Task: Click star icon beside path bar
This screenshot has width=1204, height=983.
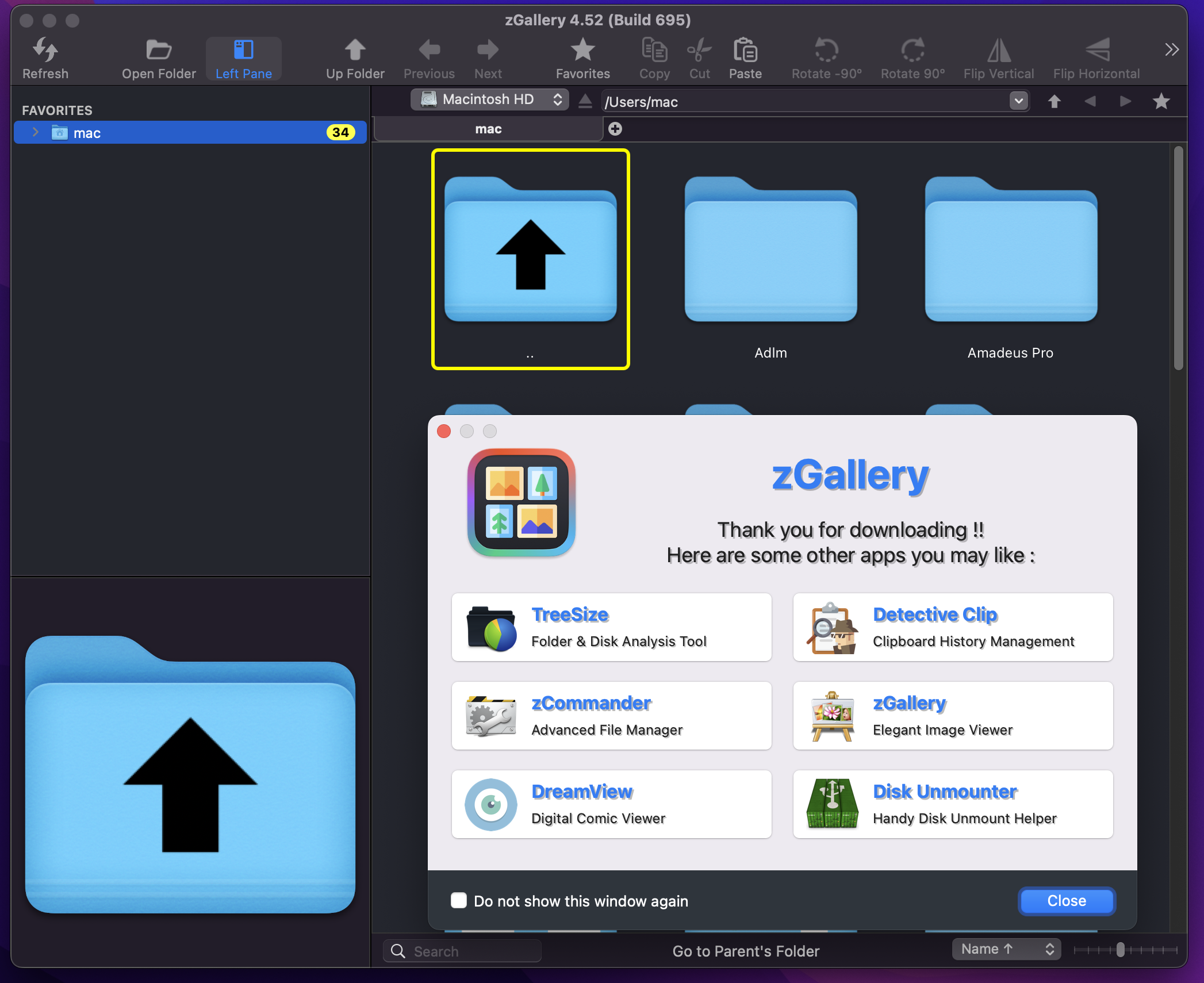Action: 1161,101
